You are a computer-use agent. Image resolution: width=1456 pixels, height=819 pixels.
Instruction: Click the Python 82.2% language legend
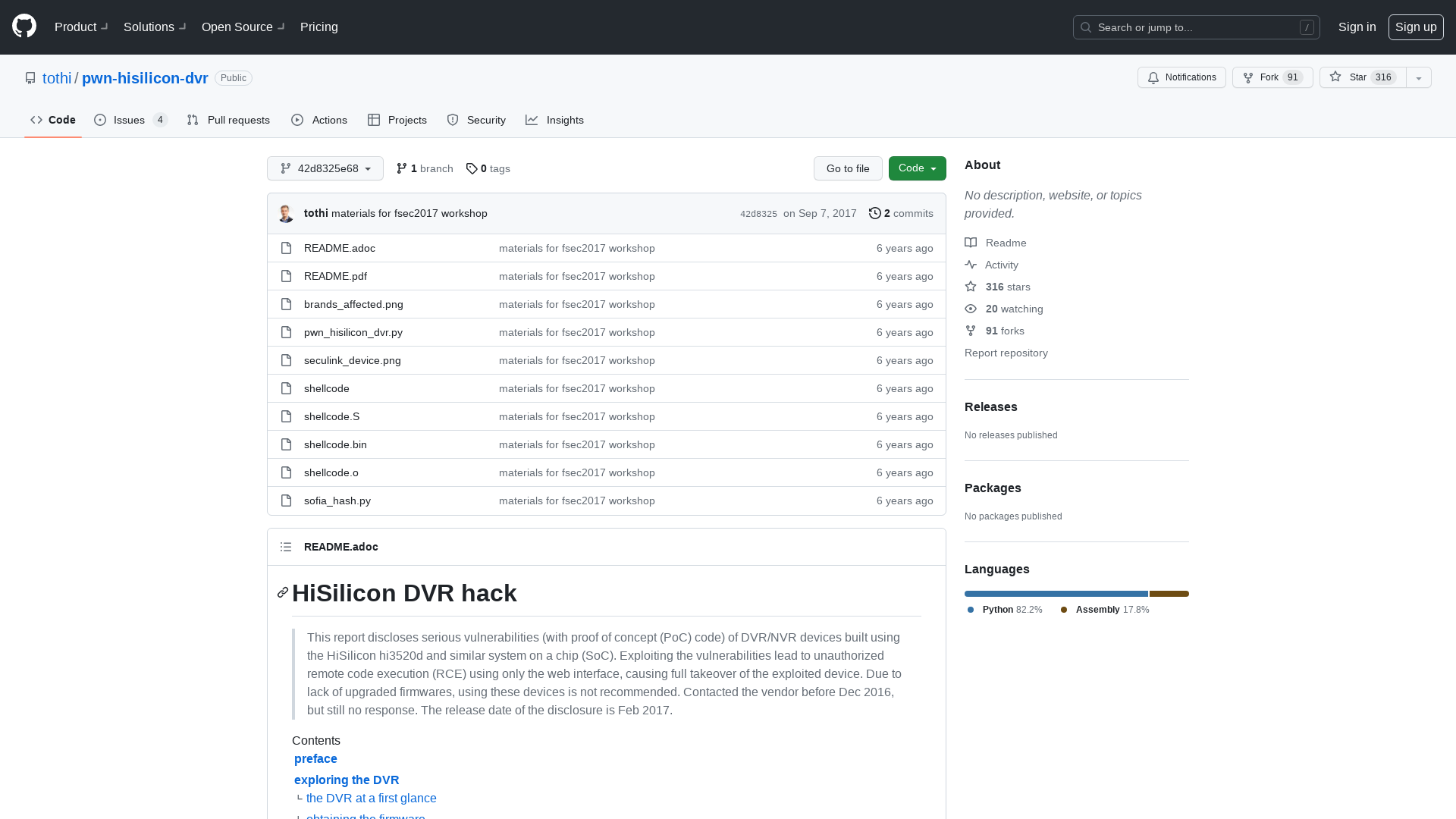click(1005, 610)
